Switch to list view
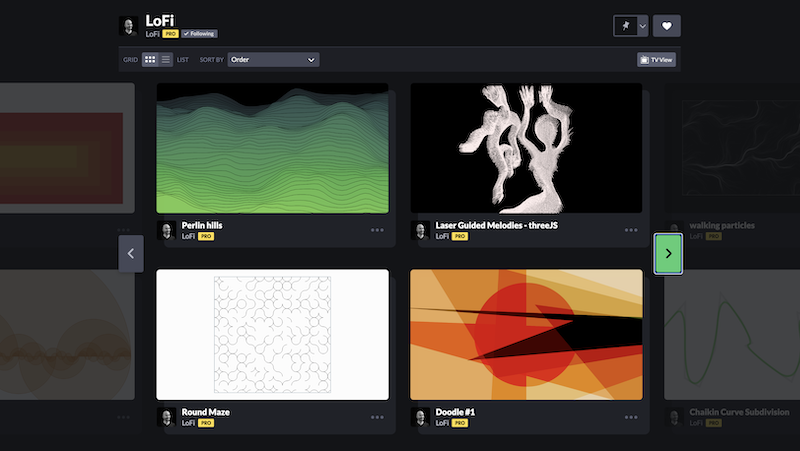The width and height of the screenshot is (800, 451). click(166, 60)
